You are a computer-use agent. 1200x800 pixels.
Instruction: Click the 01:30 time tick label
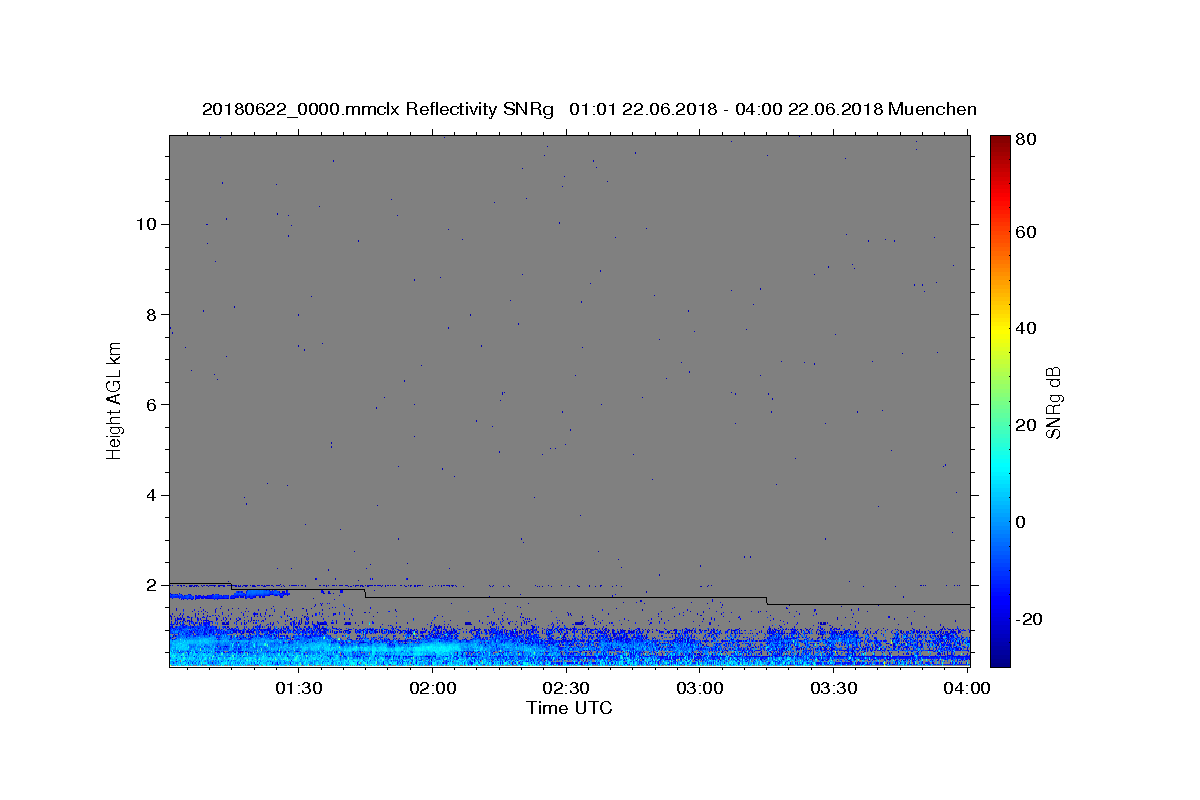pyautogui.click(x=298, y=688)
